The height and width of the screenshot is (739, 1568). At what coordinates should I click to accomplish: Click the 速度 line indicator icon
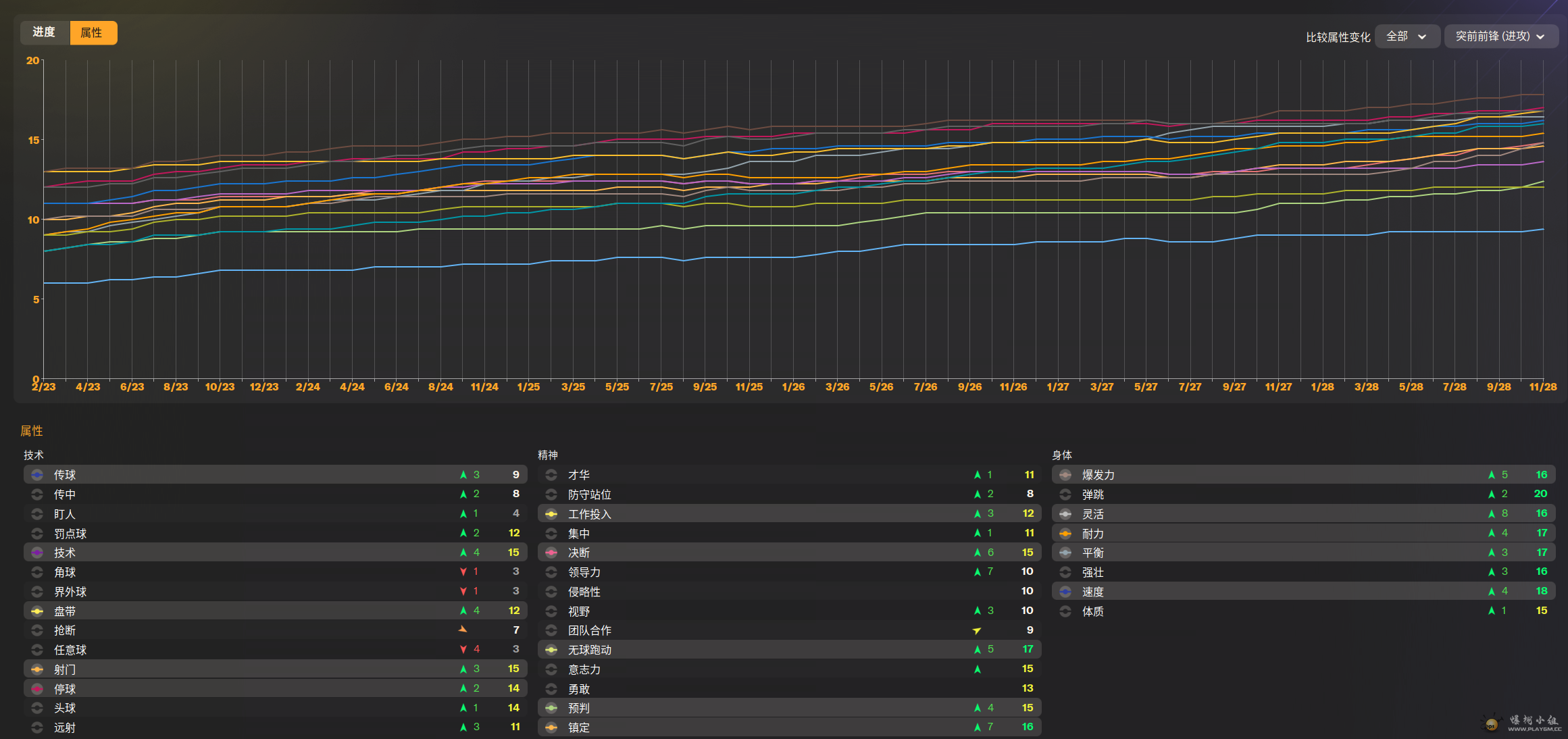(1065, 592)
